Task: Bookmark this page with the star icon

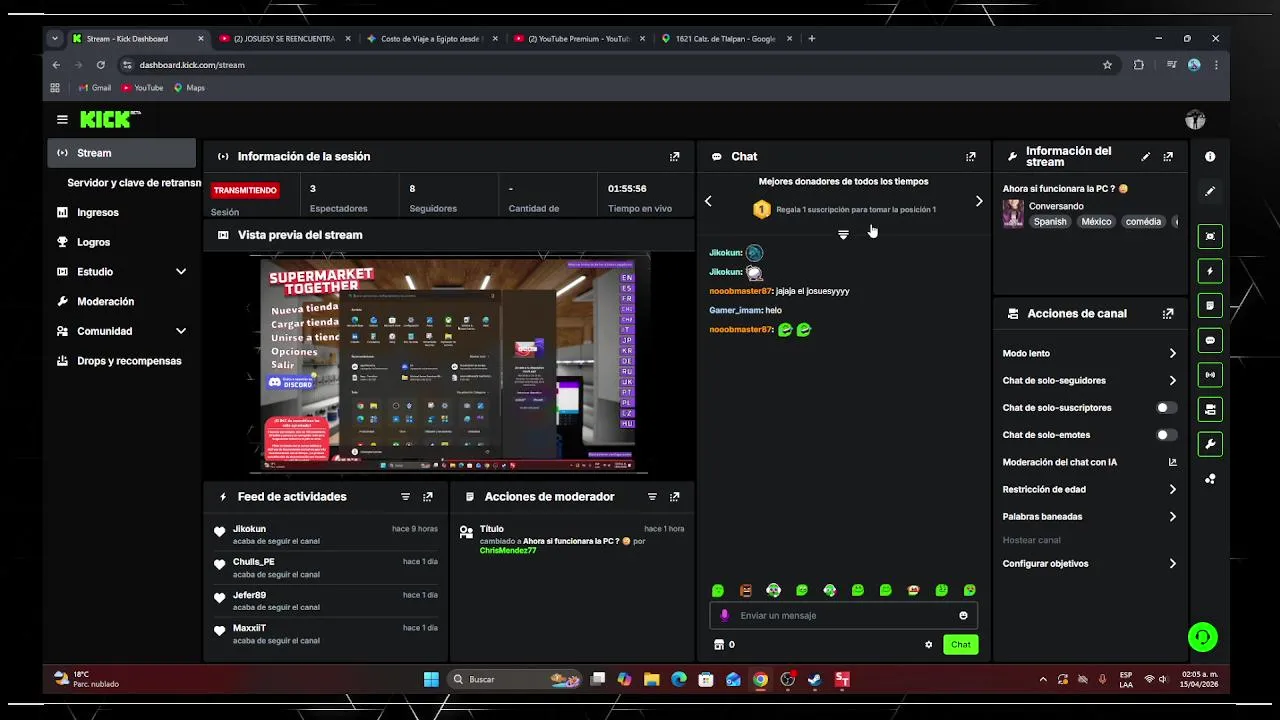Action: pyautogui.click(x=1107, y=65)
